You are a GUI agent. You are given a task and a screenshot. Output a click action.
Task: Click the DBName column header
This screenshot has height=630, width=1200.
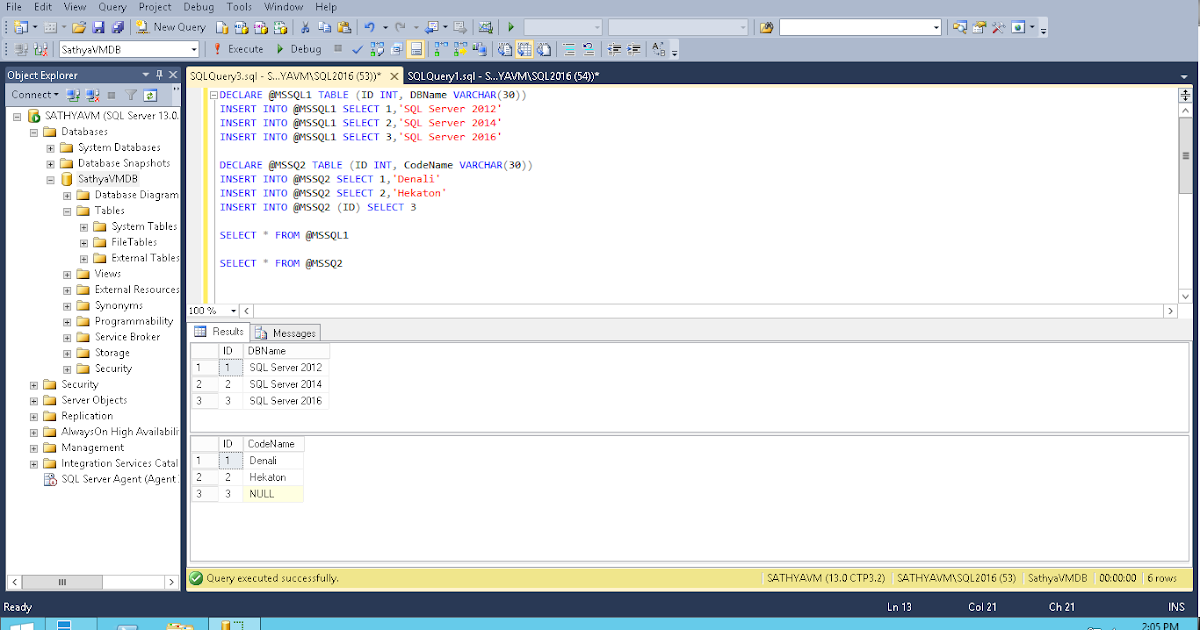pyautogui.click(x=286, y=351)
